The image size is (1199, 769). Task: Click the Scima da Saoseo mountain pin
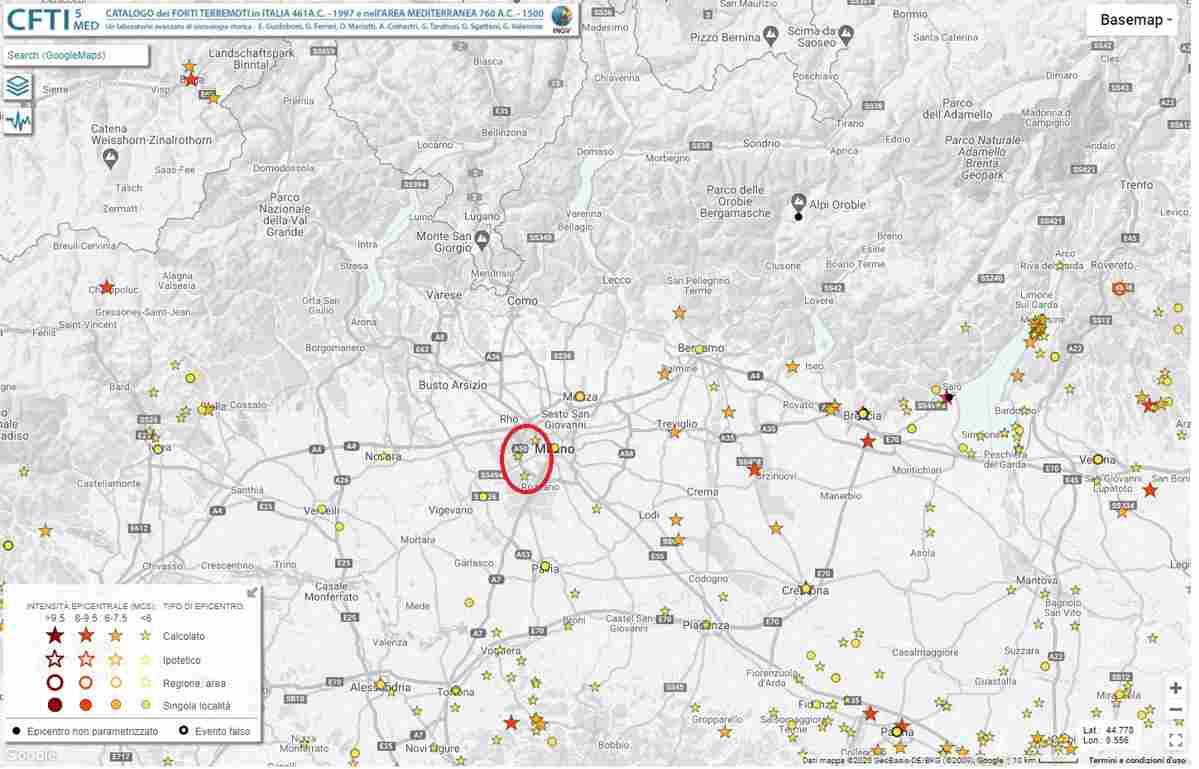846,34
